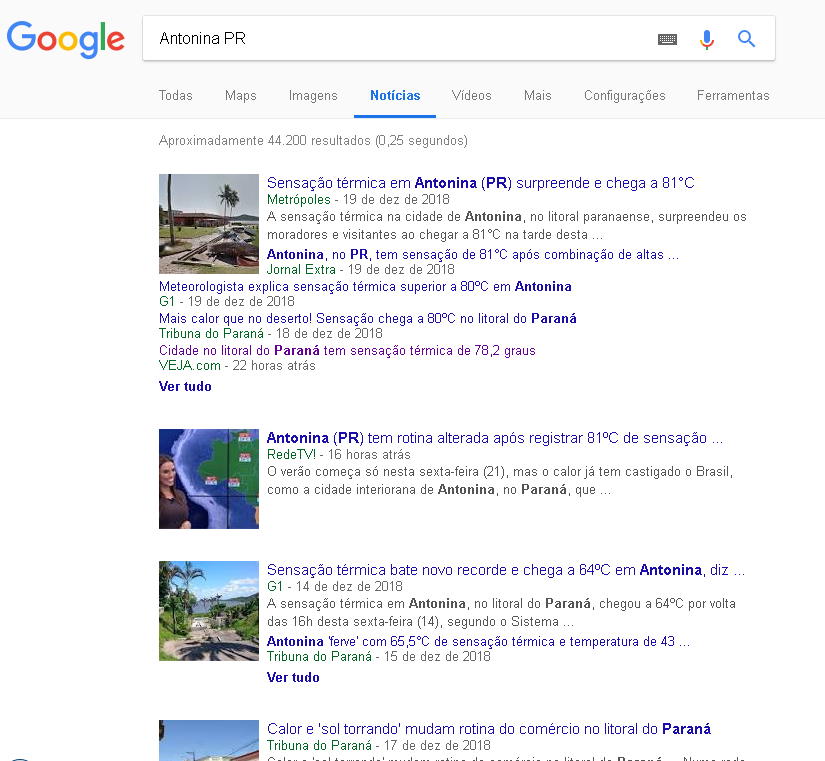Open the on-screen keyboard icon
The image size is (825, 761).
tap(667, 39)
